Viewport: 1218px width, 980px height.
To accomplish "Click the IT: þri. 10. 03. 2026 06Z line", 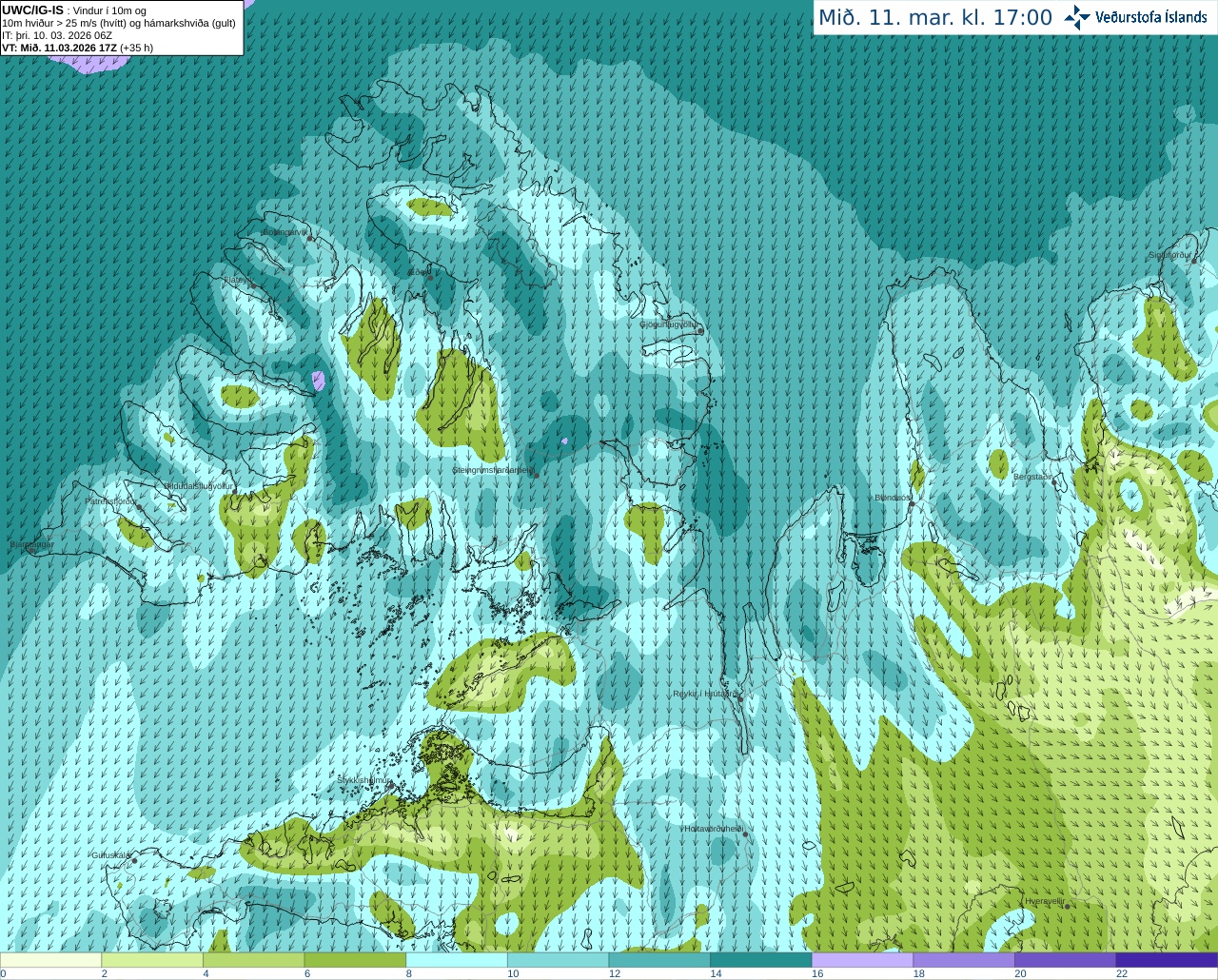I will [57, 35].
